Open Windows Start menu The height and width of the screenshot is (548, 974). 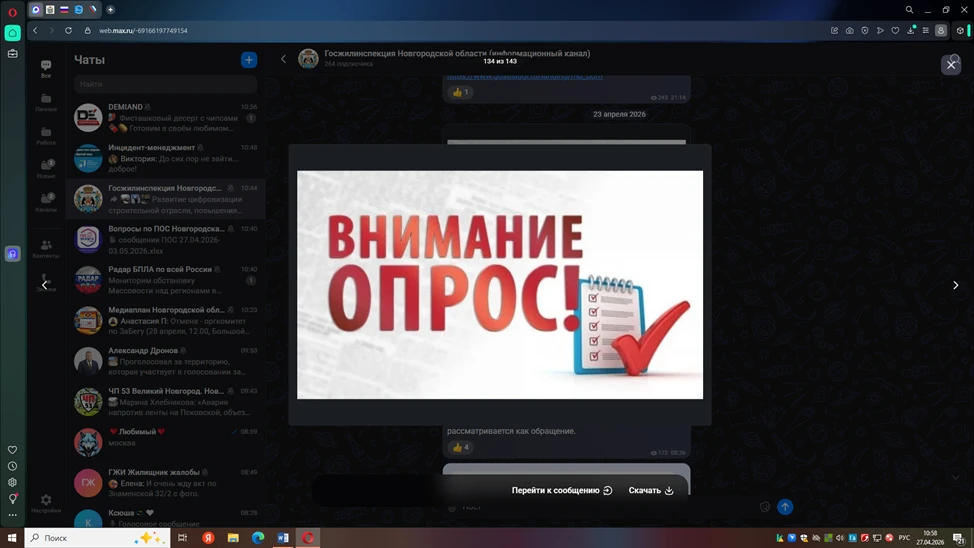coord(12,537)
